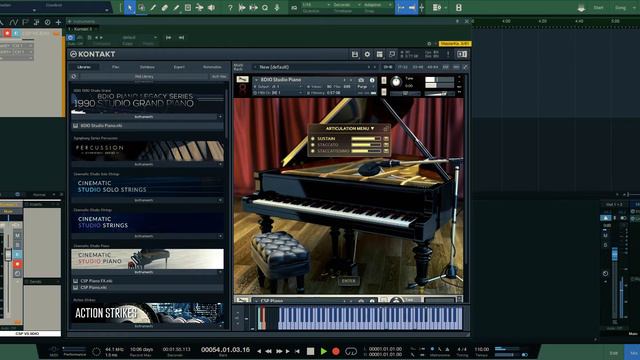The height and width of the screenshot is (360, 640).
Task: Toggle the 8DIO Studio Piano.nki checkbox
Action: [x=76, y=126]
